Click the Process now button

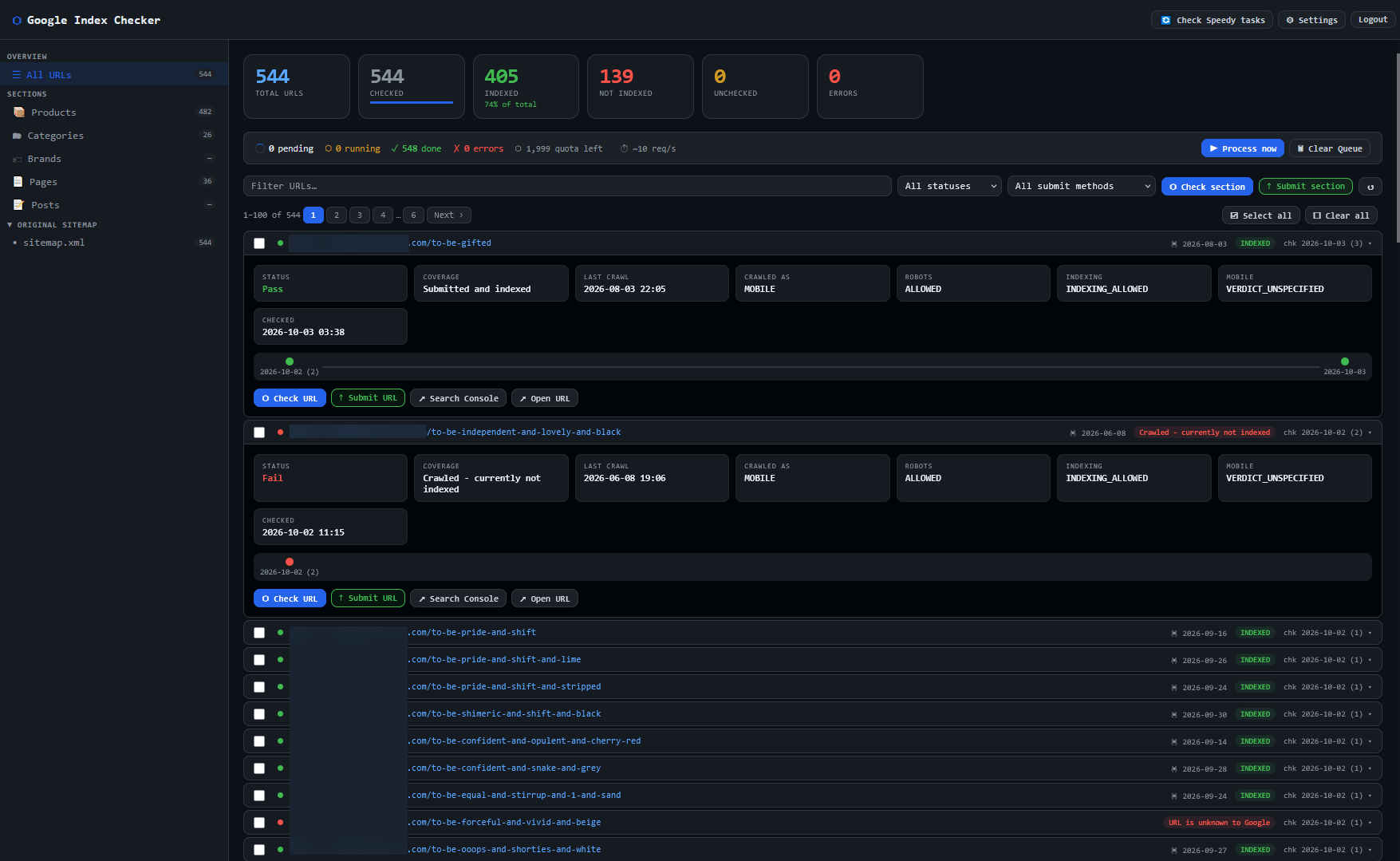click(x=1243, y=149)
